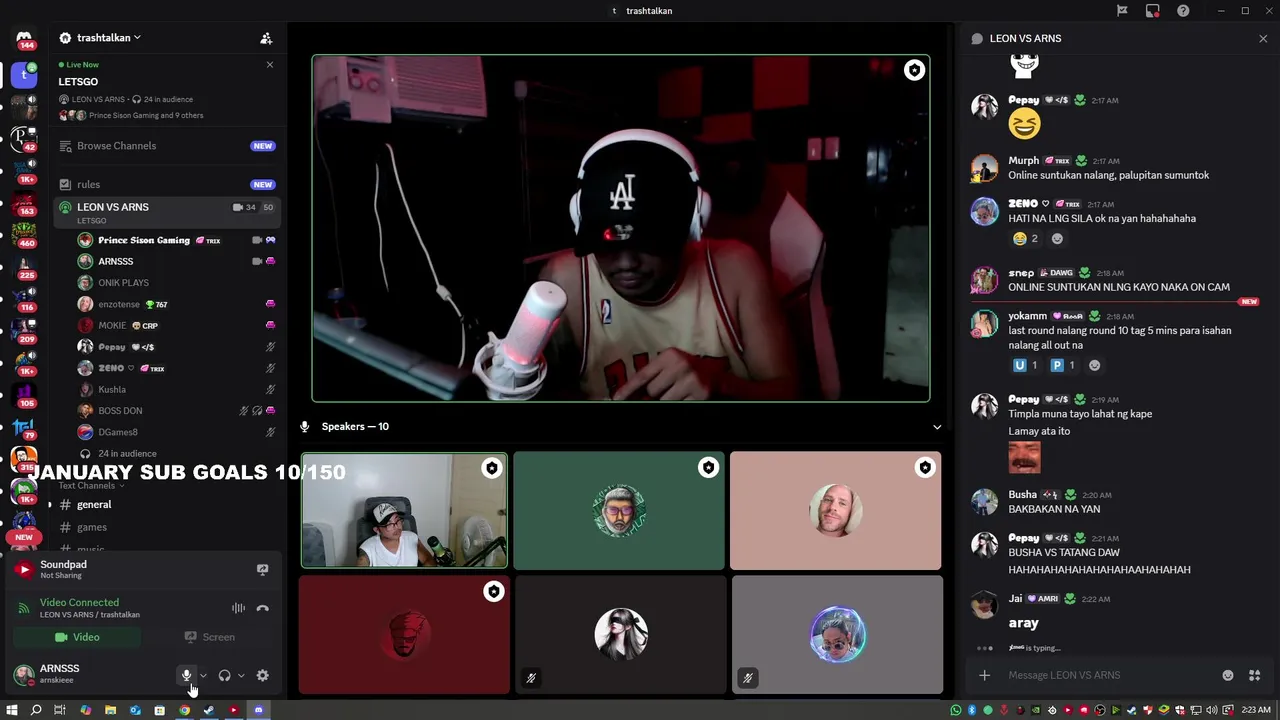Open apps launcher icon in chat box
This screenshot has height=720, width=1280.
(x=1254, y=675)
